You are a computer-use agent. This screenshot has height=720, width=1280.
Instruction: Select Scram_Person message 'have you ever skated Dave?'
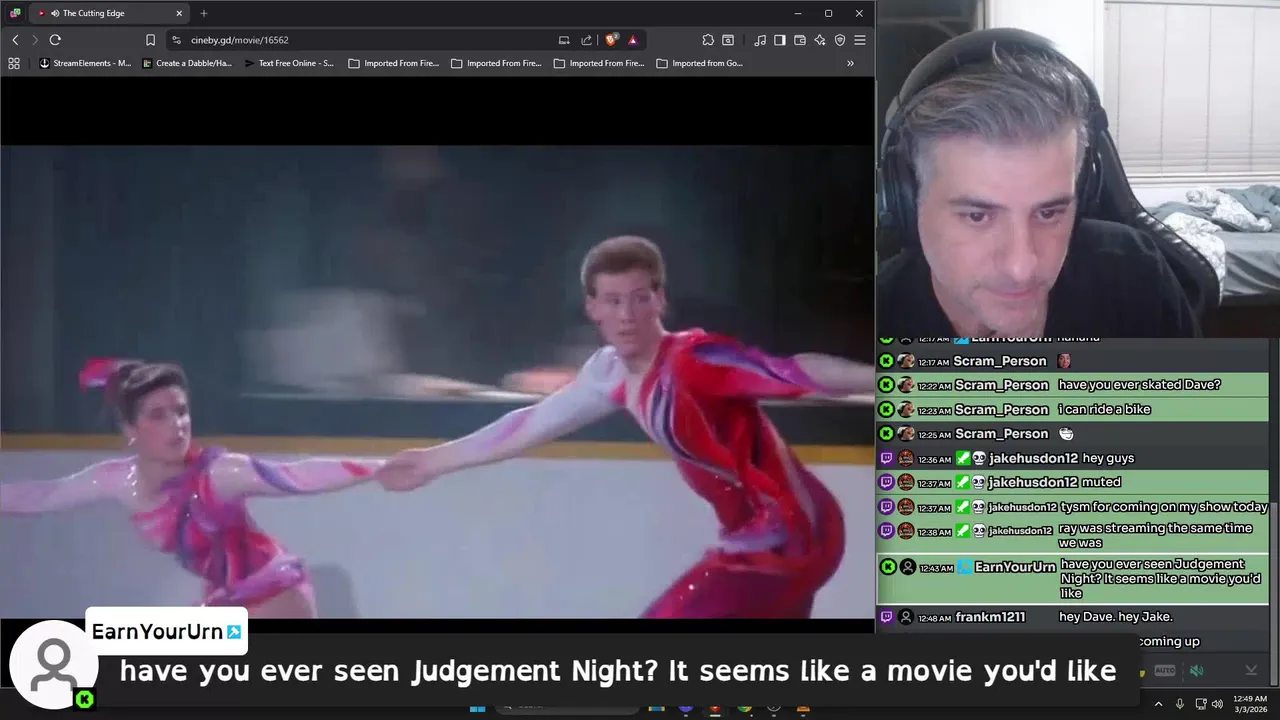[1139, 385]
